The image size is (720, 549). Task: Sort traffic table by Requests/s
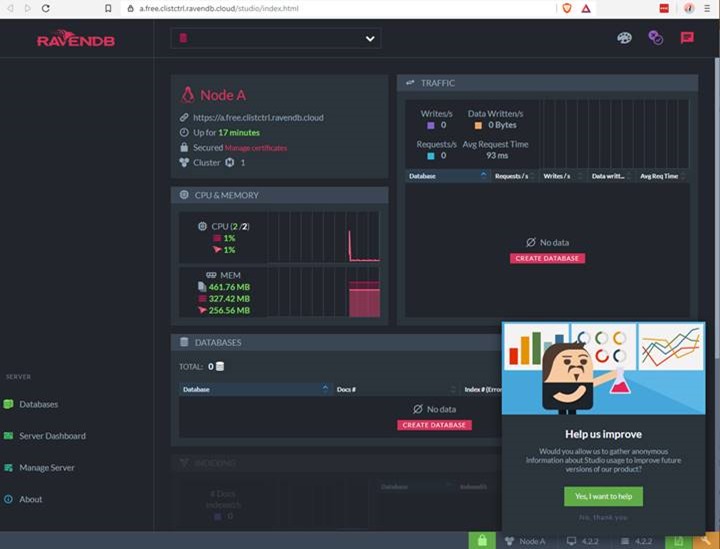pos(515,176)
